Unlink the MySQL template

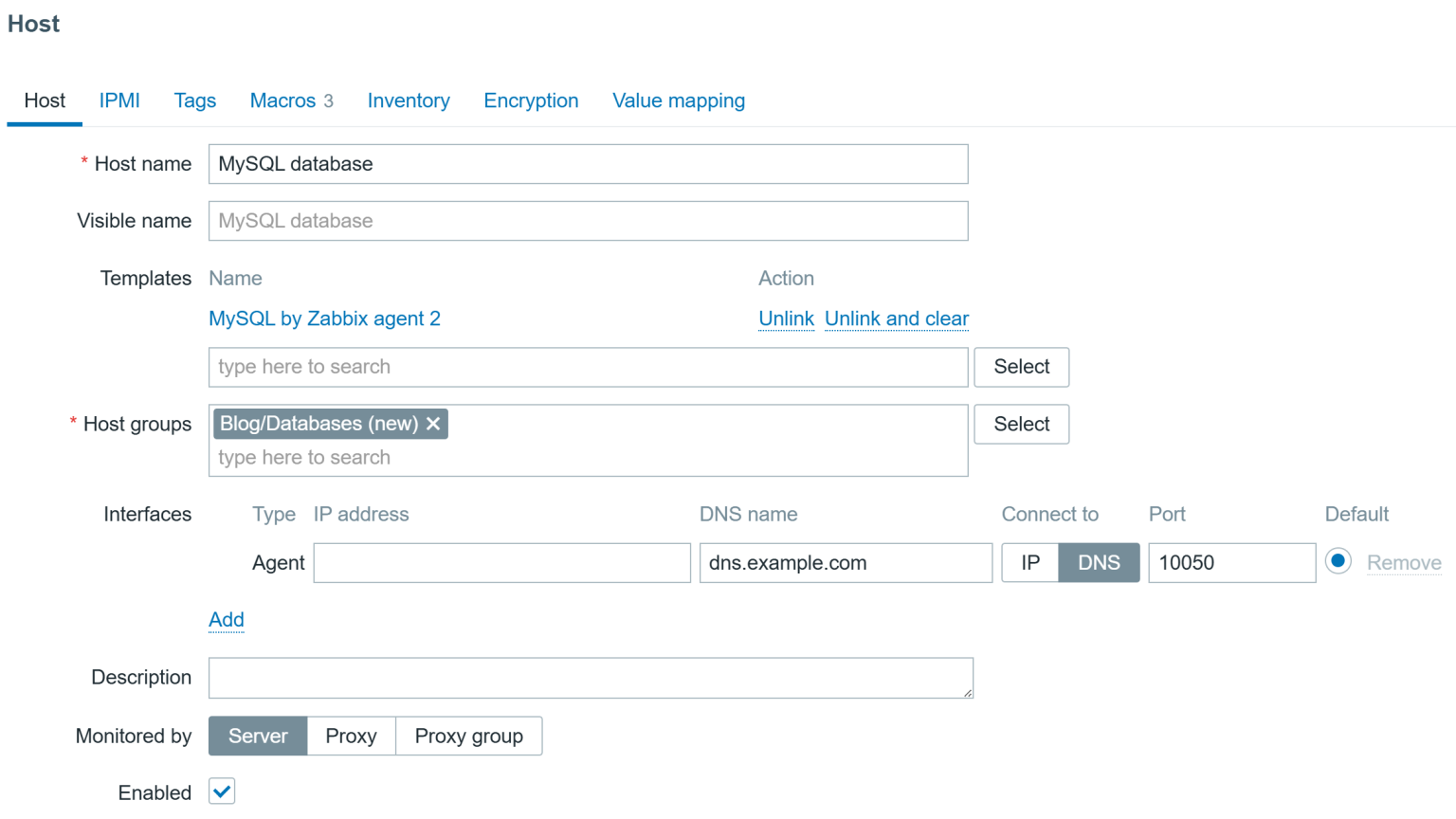pos(786,318)
